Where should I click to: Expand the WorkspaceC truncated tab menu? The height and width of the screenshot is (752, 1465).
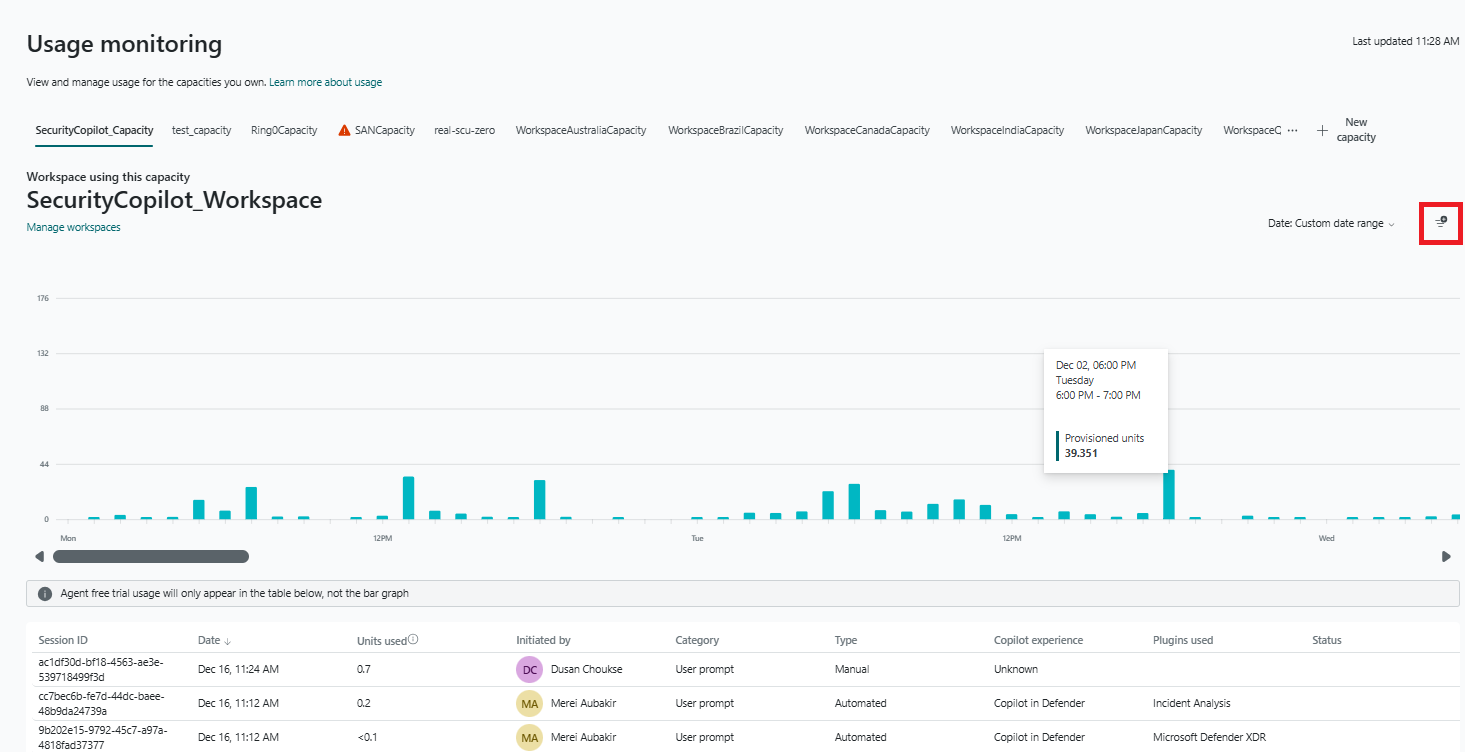pos(1254,129)
